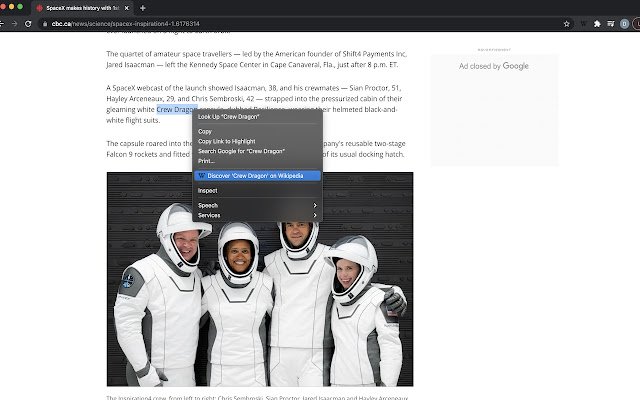
Task: Open a new browser tab
Action: [x=142, y=8]
